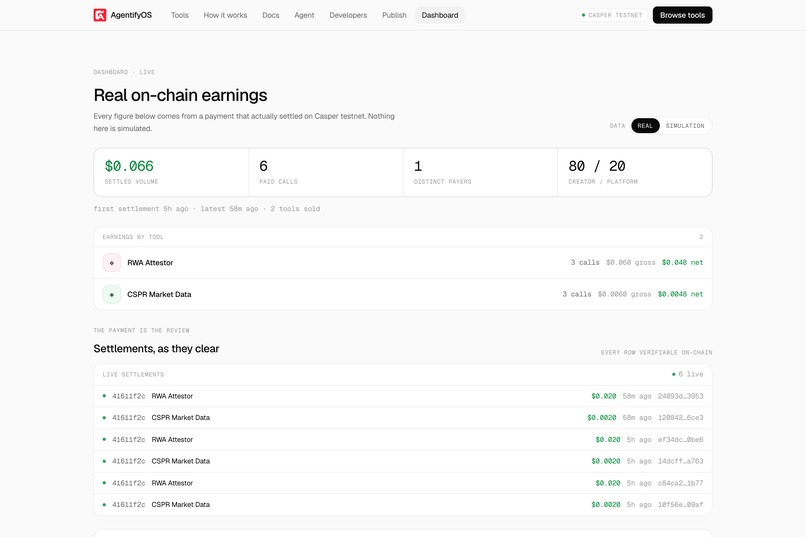Click the $0.0060 gross amount
Viewport: 806px width, 537px height.
point(625,294)
